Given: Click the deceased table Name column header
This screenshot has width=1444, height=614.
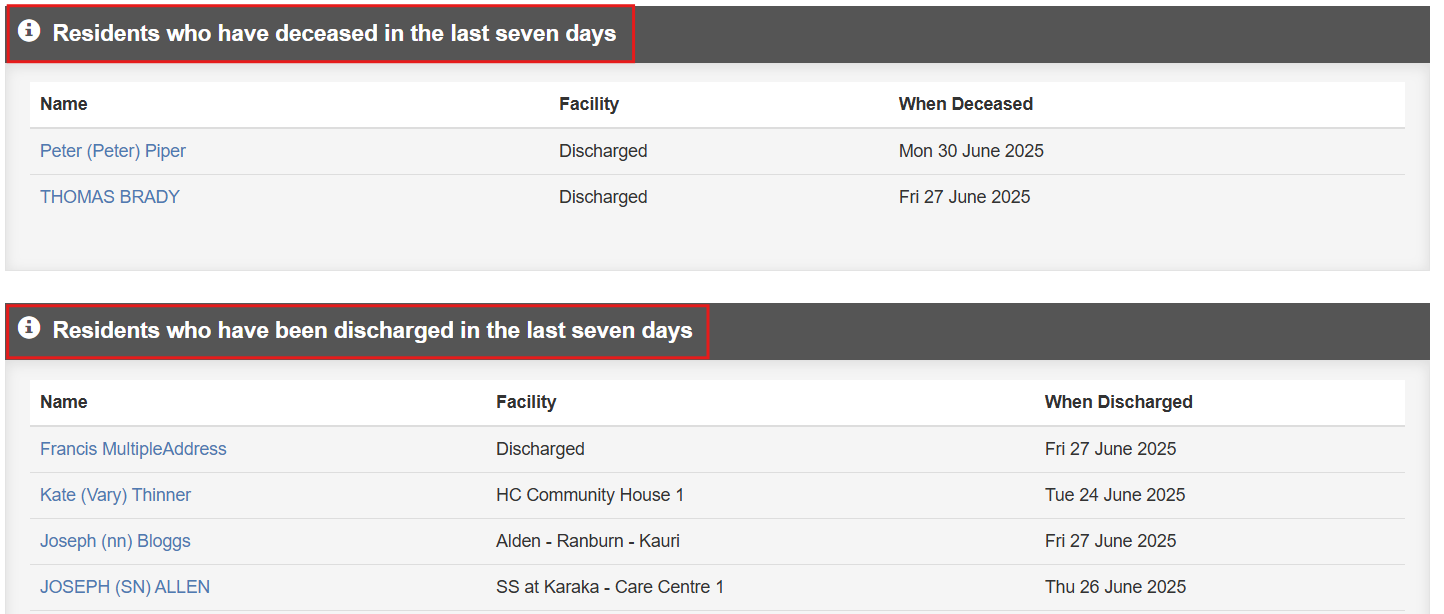Looking at the screenshot, I should click(64, 104).
